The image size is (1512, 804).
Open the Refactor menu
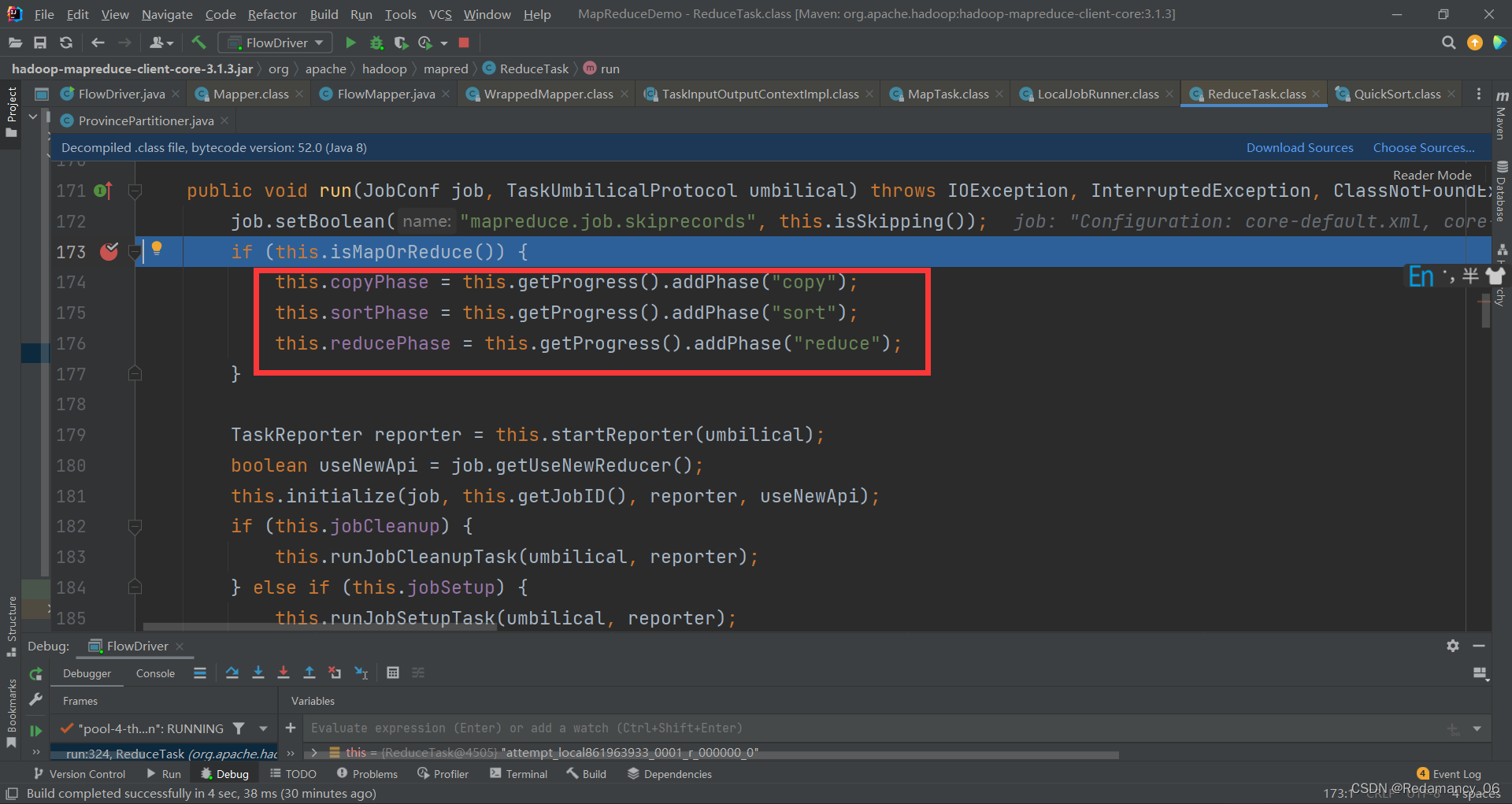click(272, 14)
